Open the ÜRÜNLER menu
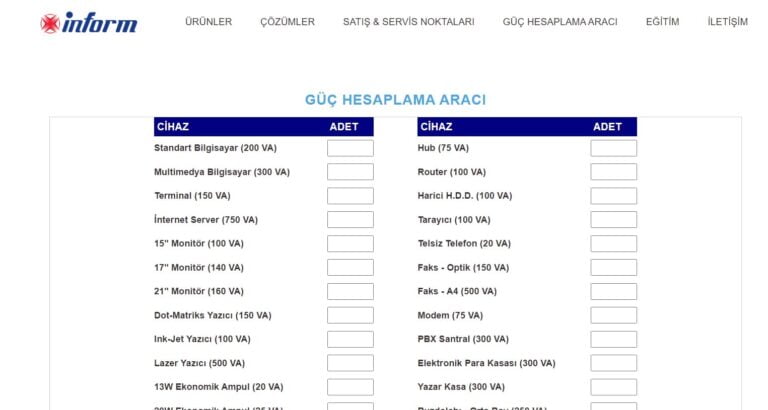This screenshot has width=768, height=410. point(208,22)
